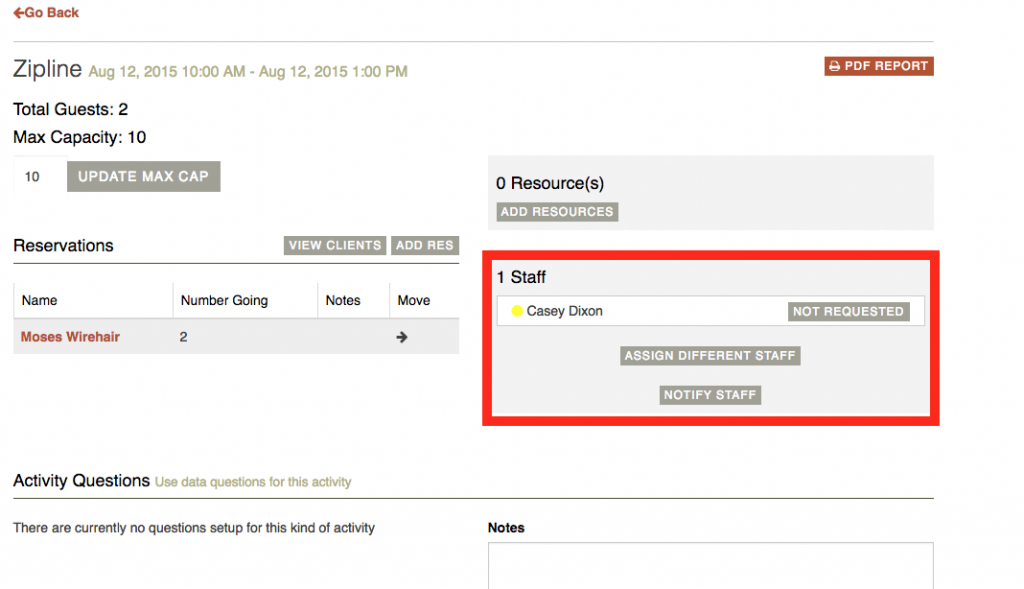
Task: Click the 0 Resource(s) heading
Action: click(550, 183)
